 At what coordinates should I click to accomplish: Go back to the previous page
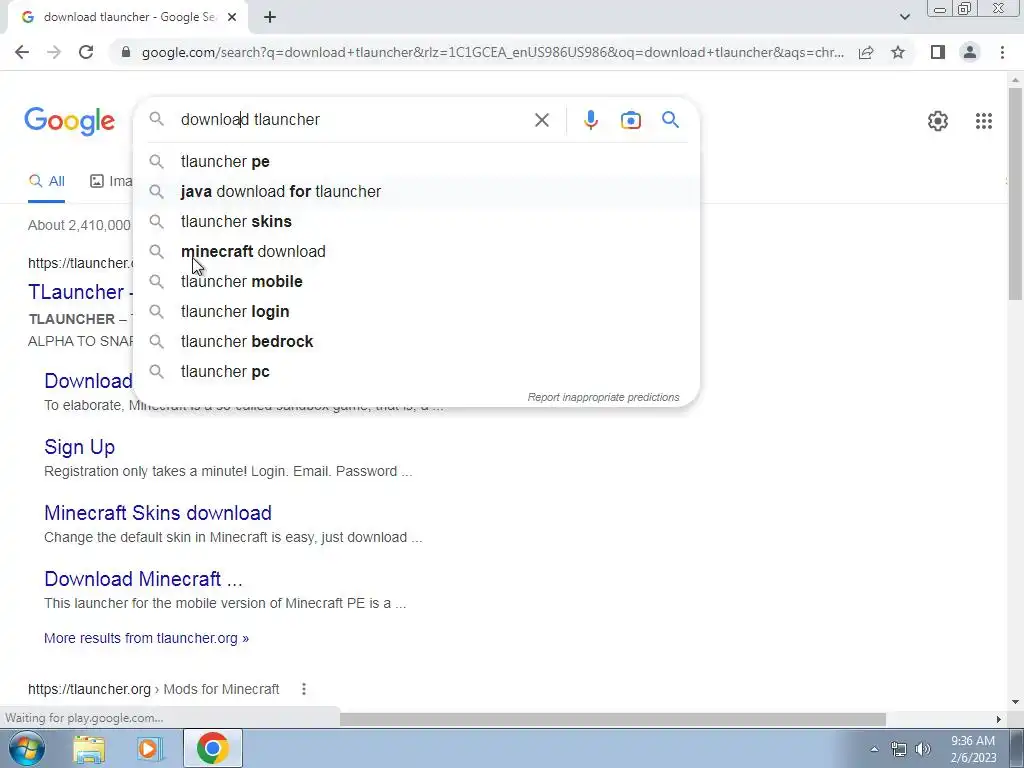point(22,52)
